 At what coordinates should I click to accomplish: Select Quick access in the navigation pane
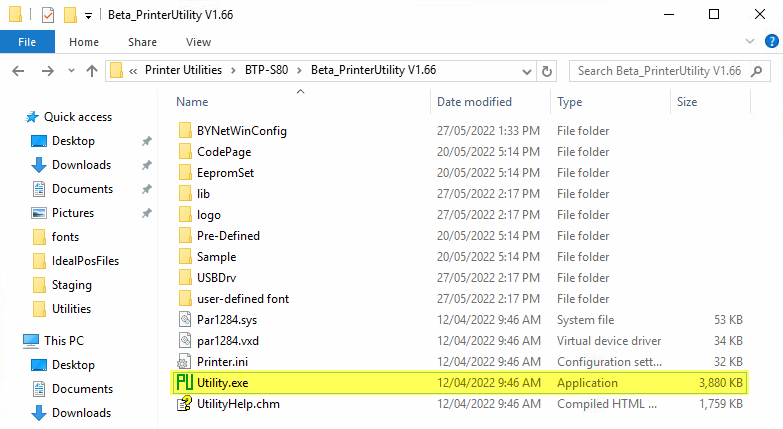coord(77,117)
